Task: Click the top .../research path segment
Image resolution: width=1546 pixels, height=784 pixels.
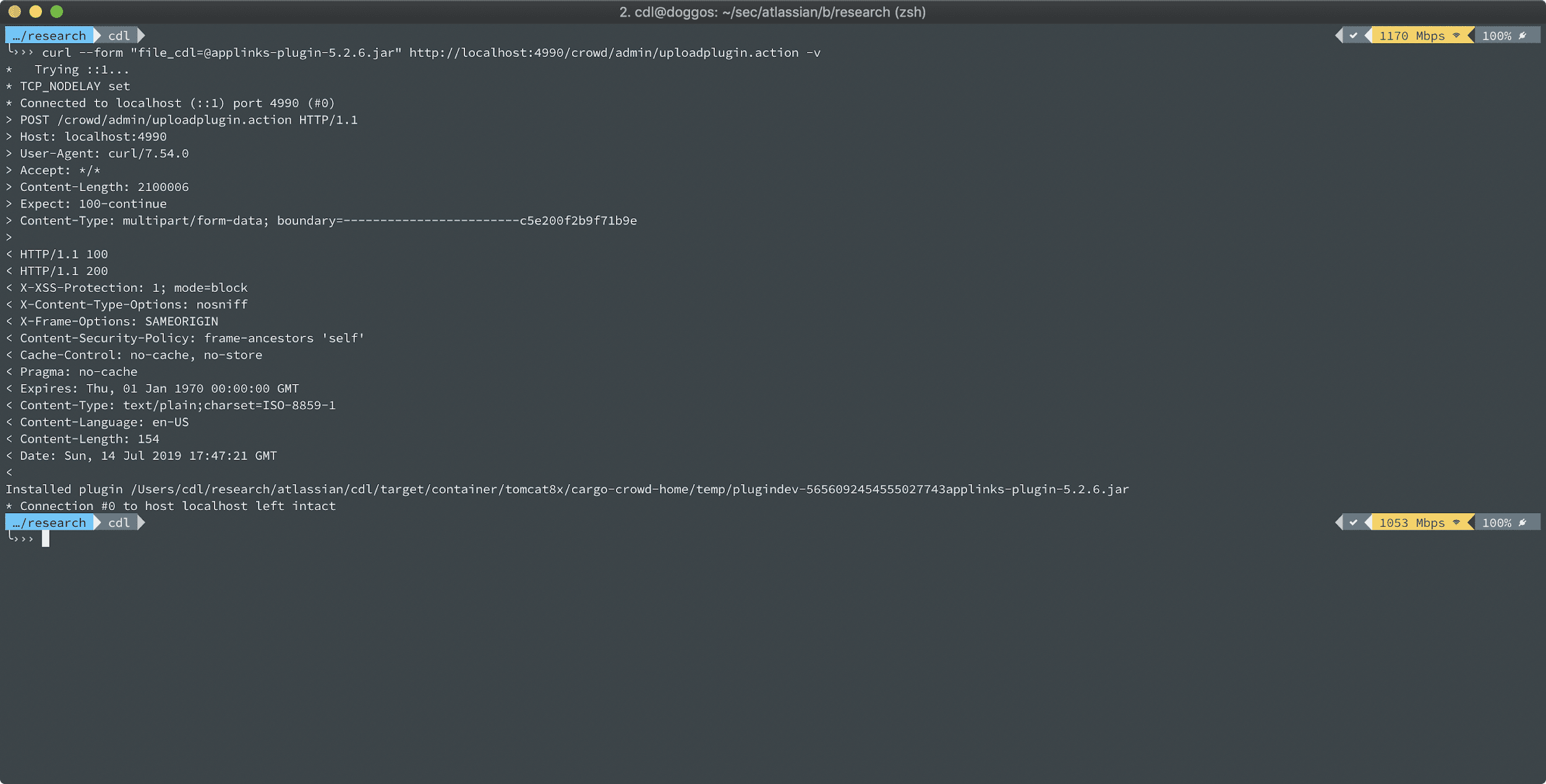Action: 49,36
